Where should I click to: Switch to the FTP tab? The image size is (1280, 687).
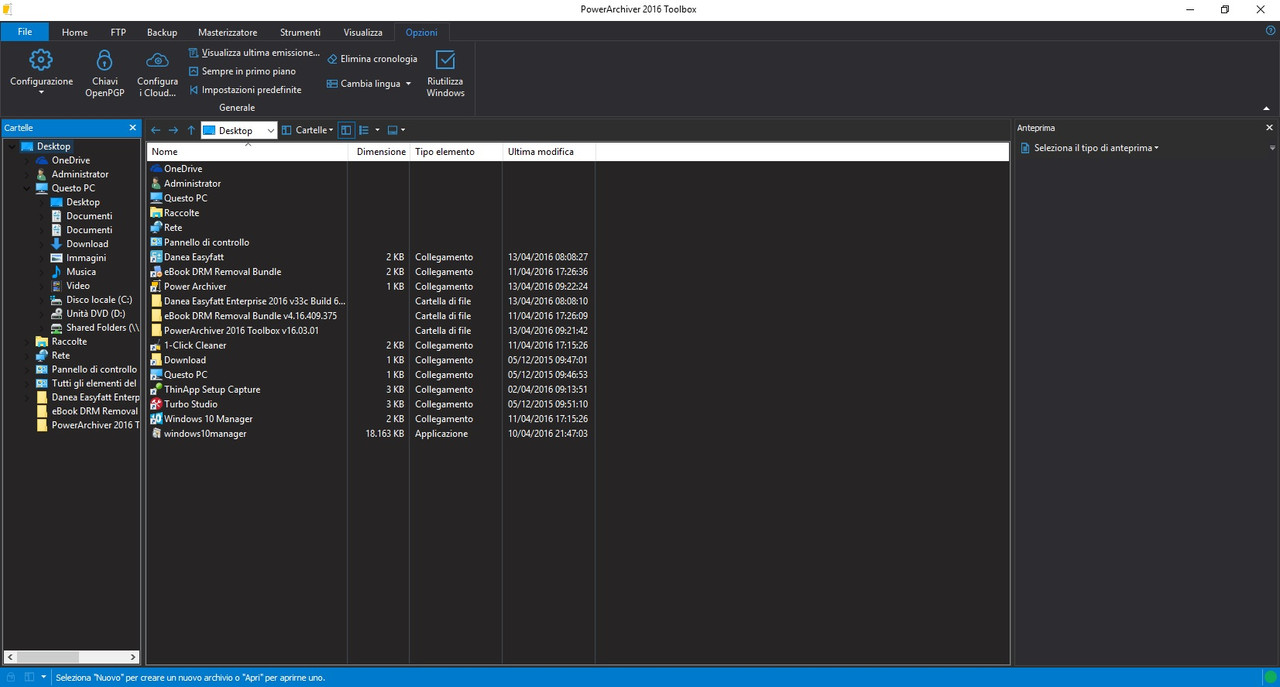click(x=118, y=32)
